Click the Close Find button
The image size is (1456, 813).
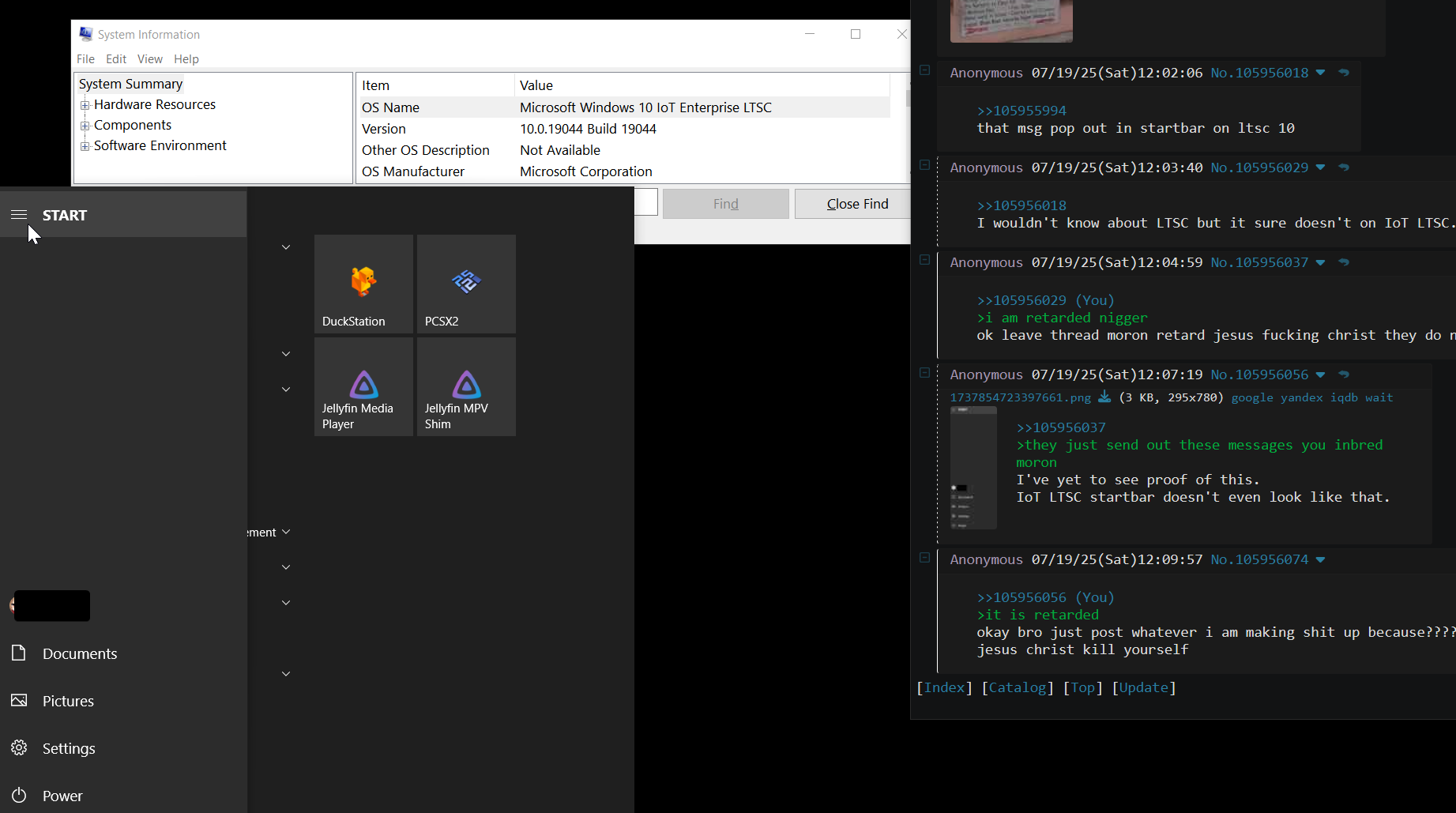[x=857, y=204]
